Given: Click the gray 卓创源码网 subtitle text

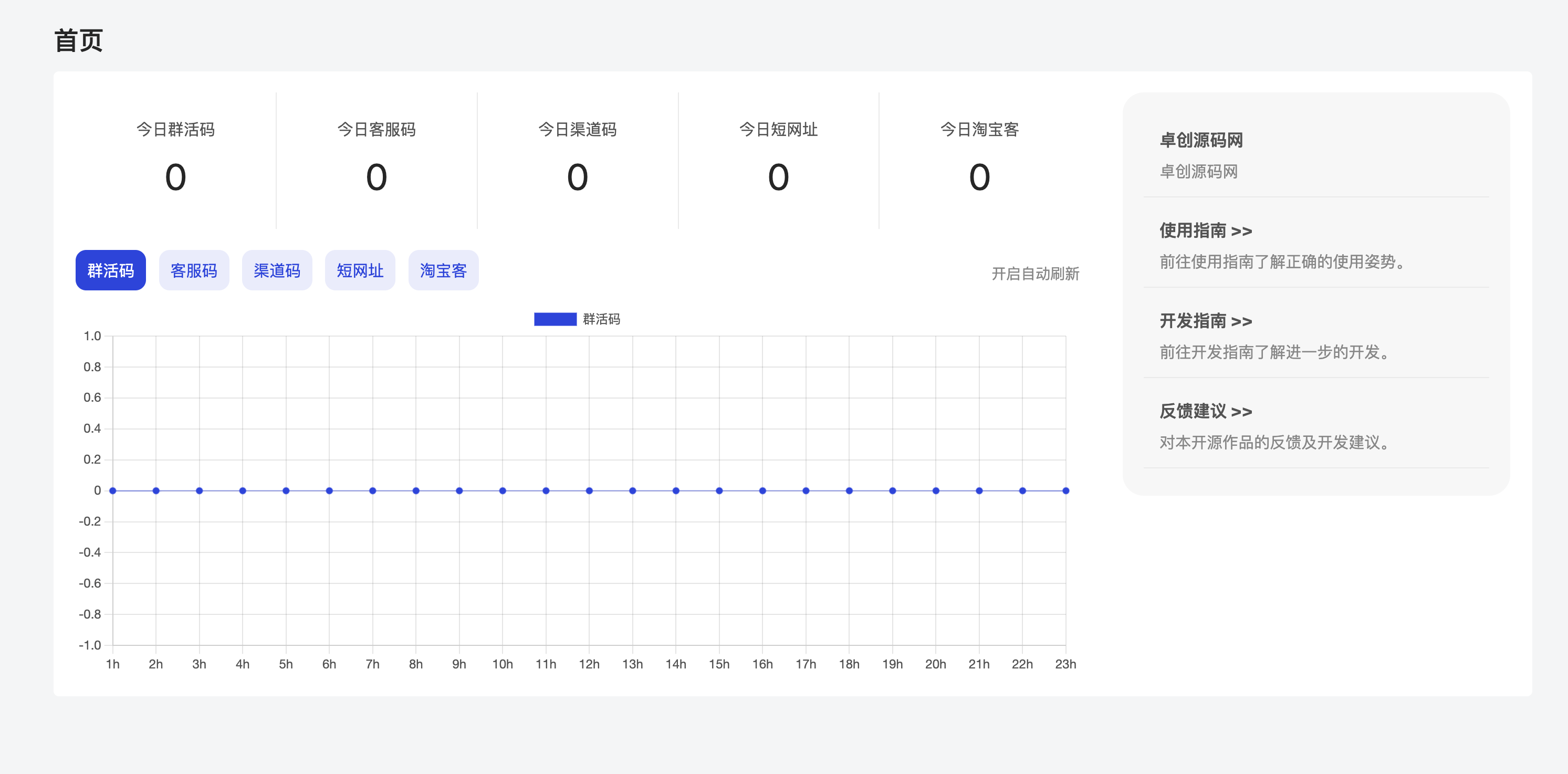Looking at the screenshot, I should click(1198, 172).
